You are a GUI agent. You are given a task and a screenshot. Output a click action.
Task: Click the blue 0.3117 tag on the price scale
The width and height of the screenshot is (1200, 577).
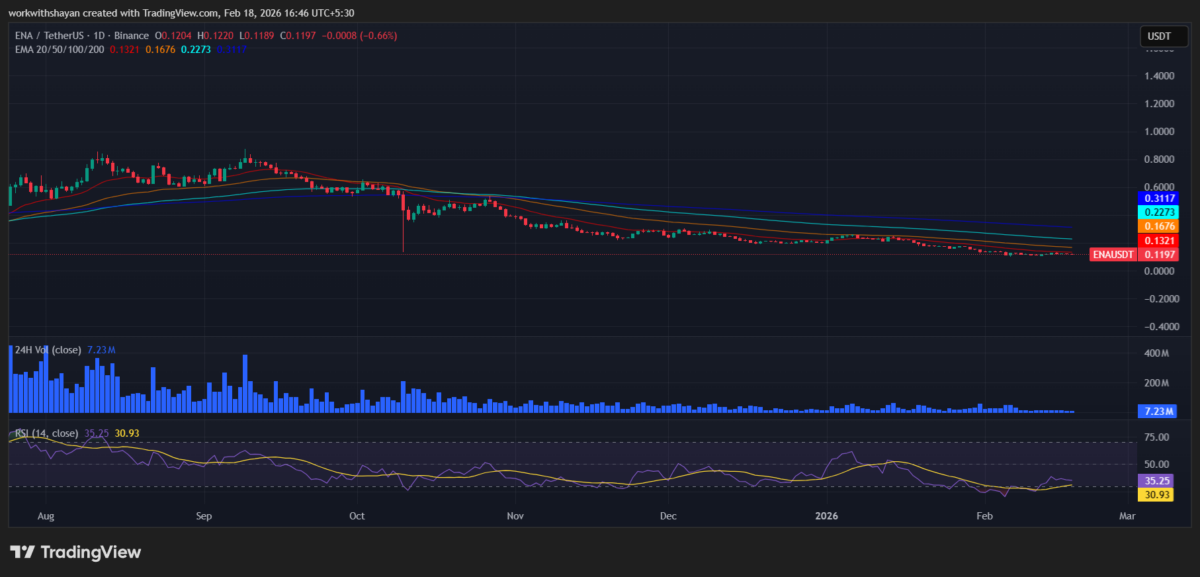[x=1157, y=199]
